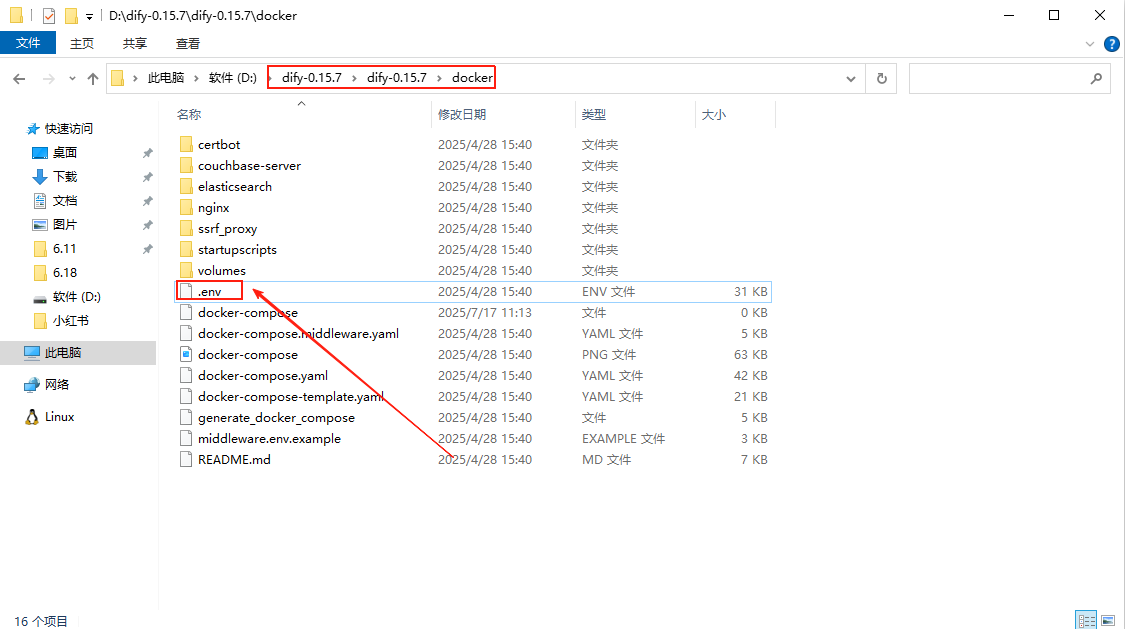
Task: Open the Help question mark icon
Action: click(x=1111, y=44)
